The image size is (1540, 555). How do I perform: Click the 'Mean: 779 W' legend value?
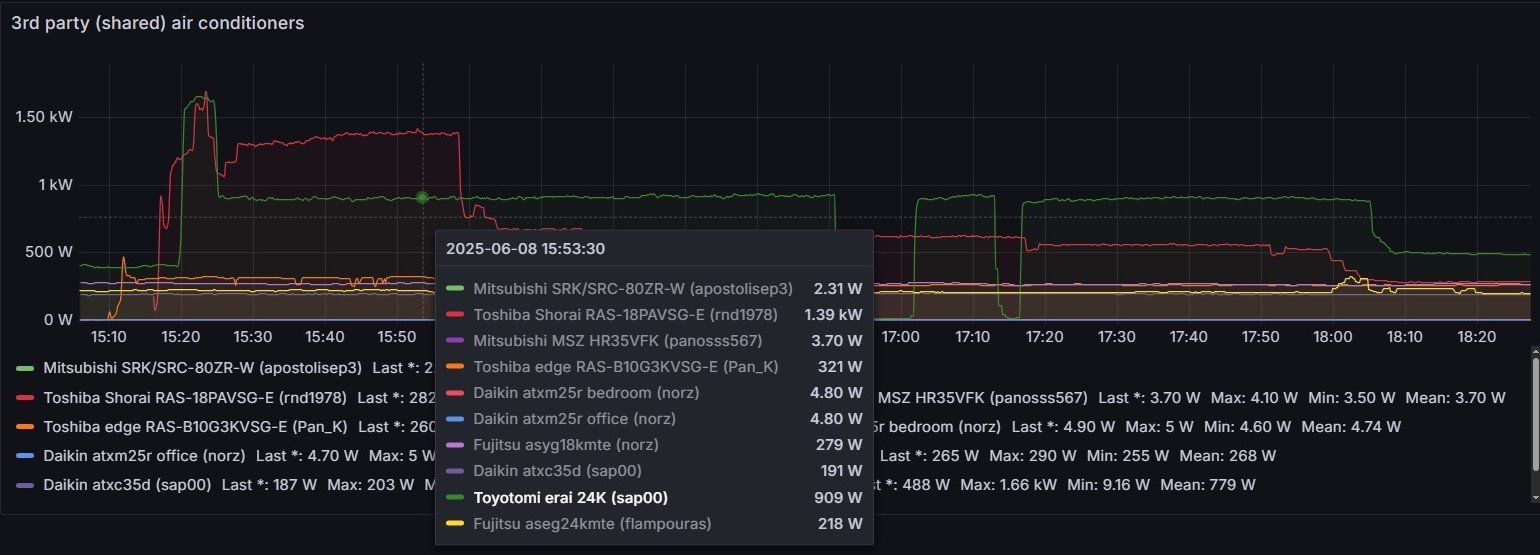tap(1208, 484)
